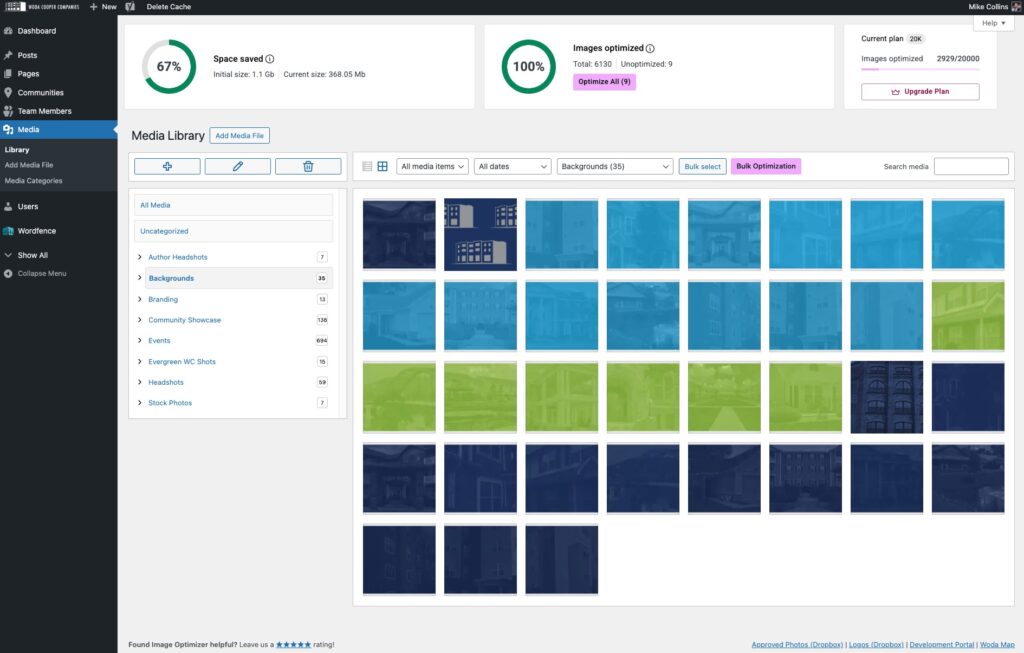Expand the Events folder arrow
The image size is (1024, 653).
coord(139,341)
